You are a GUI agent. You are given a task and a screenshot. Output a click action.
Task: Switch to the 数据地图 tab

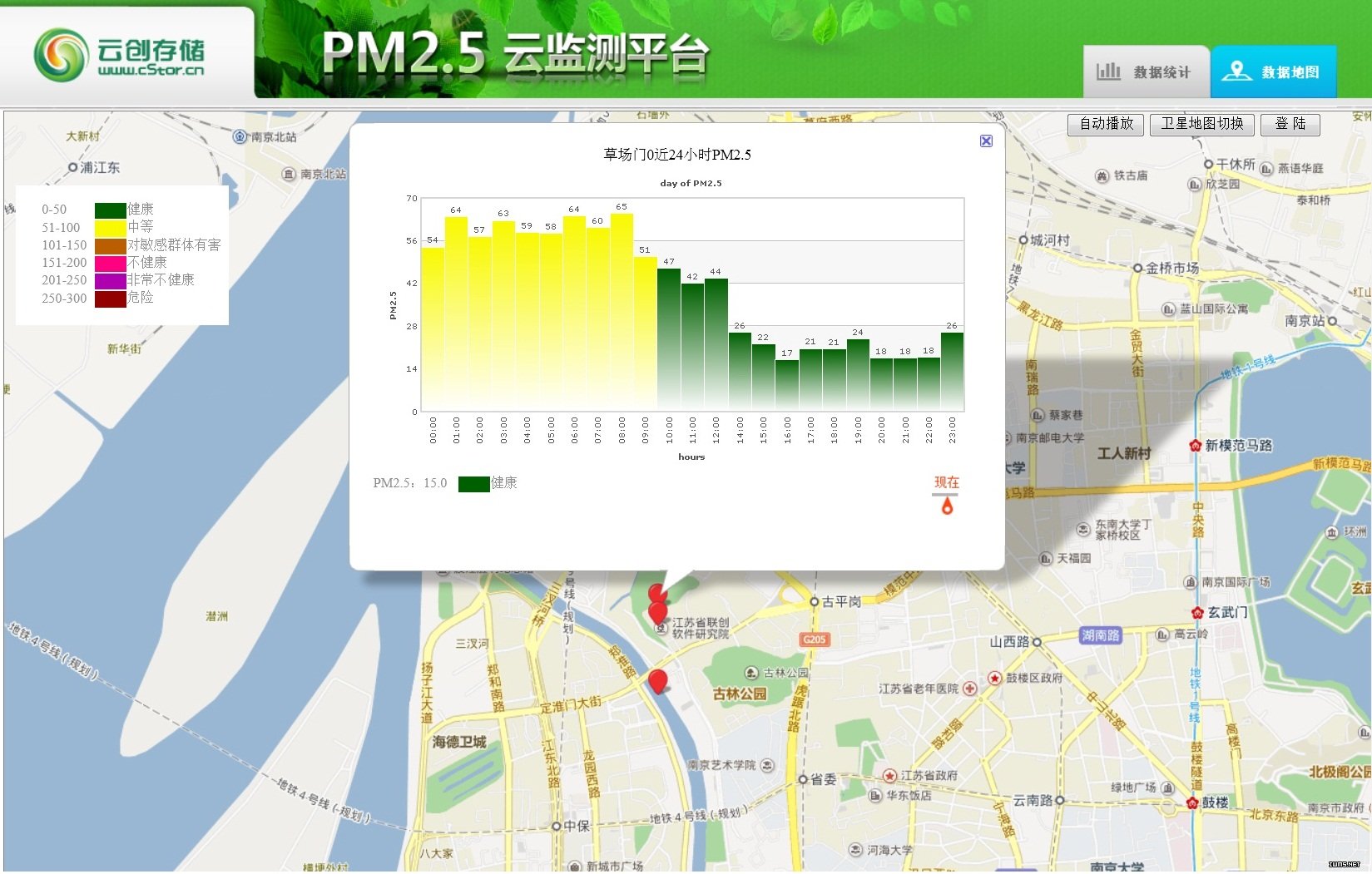[1273, 72]
